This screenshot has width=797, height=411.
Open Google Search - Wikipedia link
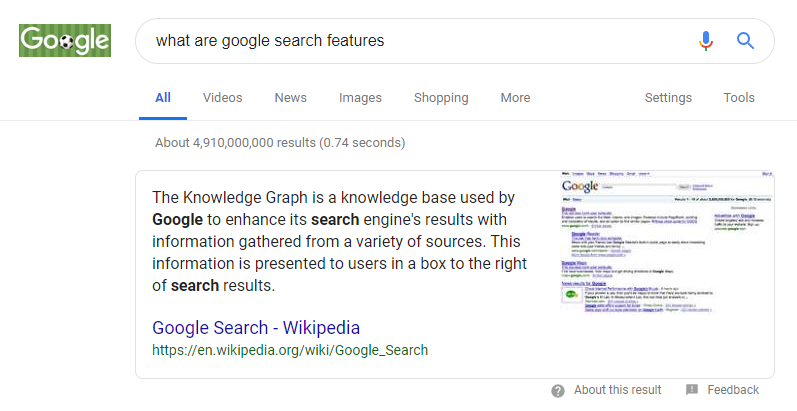point(256,328)
